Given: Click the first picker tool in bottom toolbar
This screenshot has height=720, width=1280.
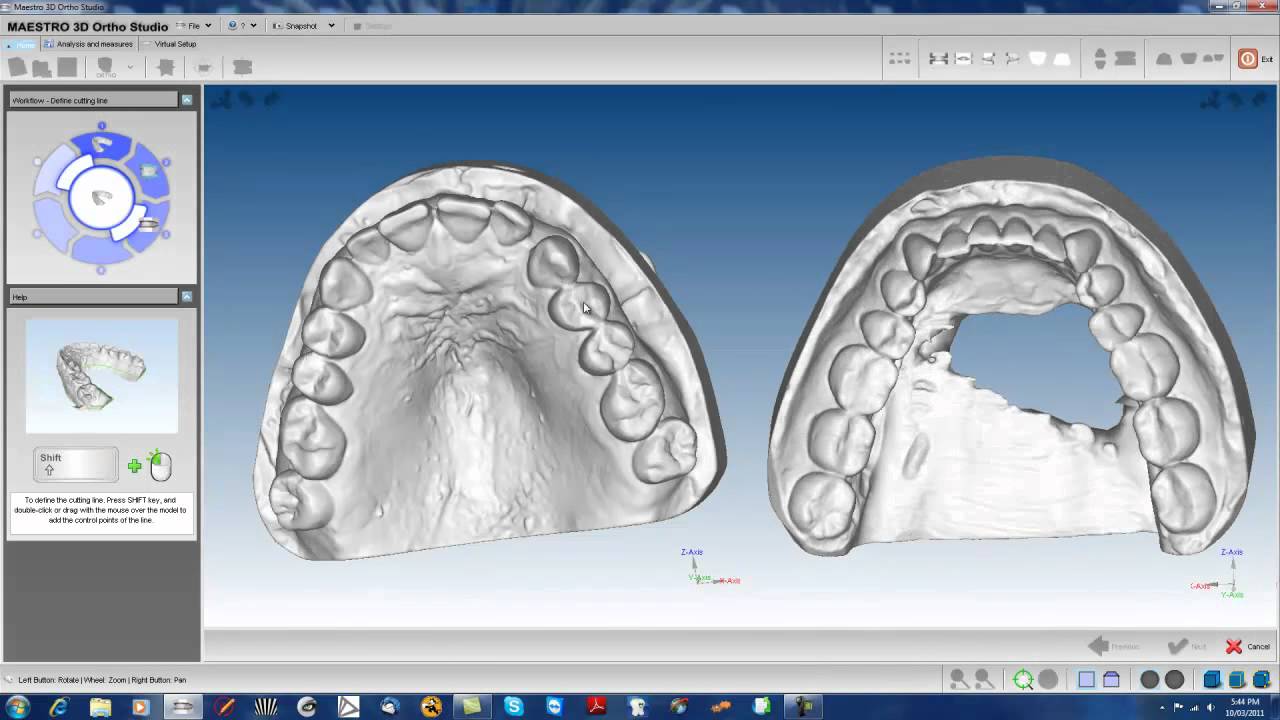Looking at the screenshot, I should [x=958, y=680].
